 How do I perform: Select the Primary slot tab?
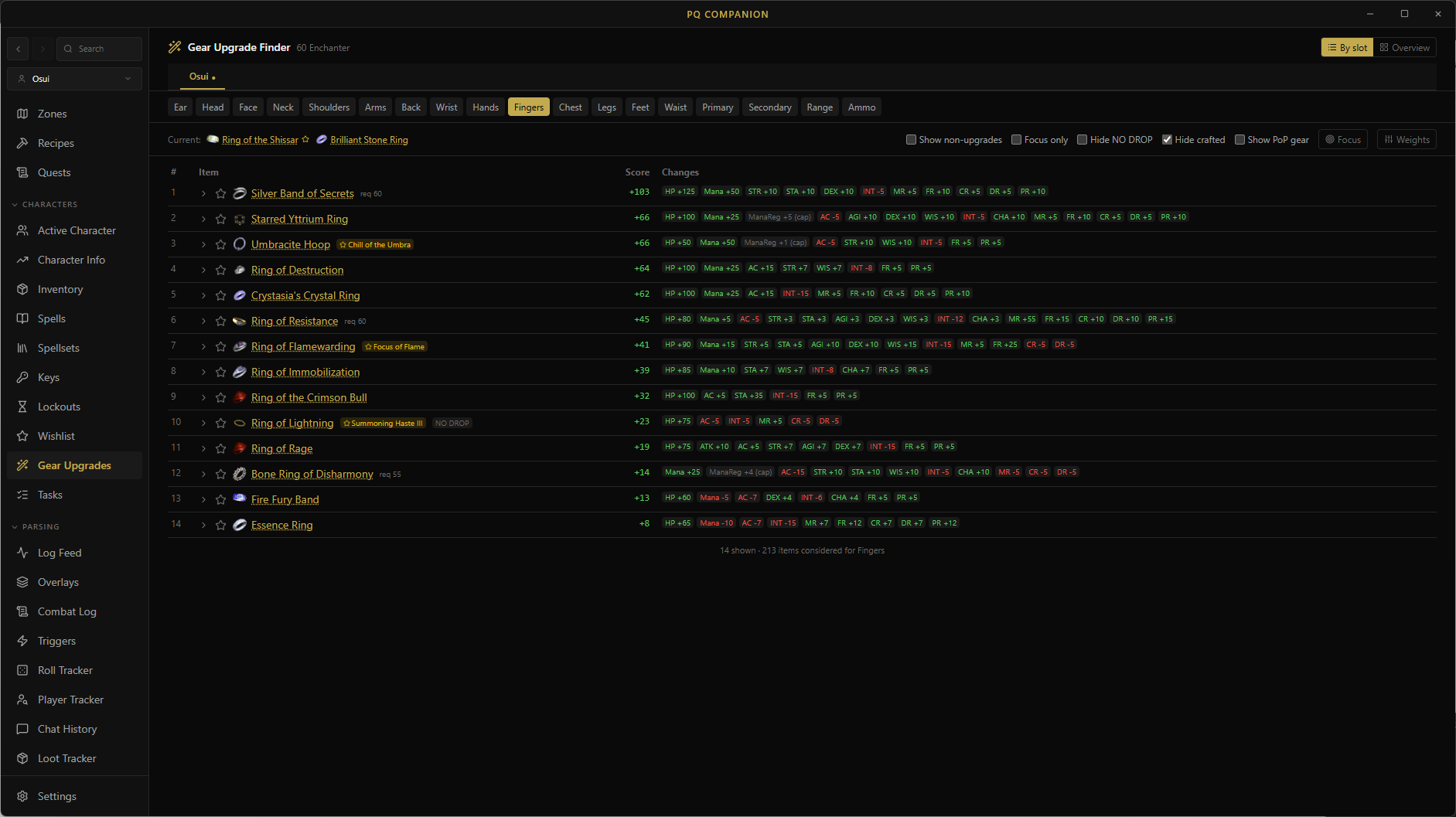718,107
